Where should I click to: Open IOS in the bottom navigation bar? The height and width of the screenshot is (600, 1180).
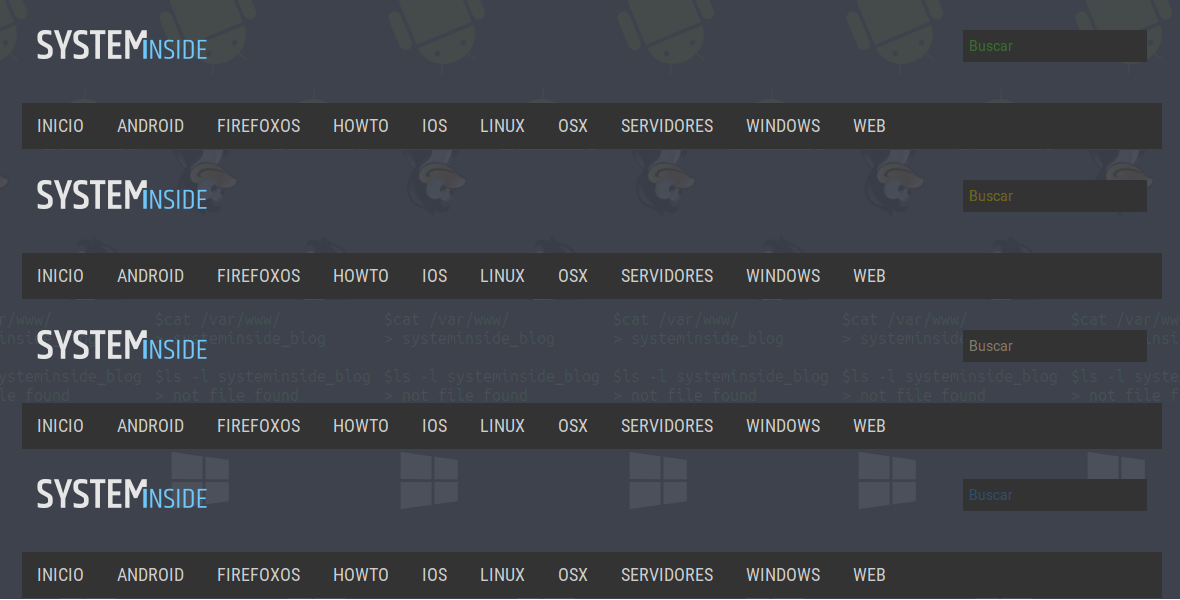[x=434, y=575]
